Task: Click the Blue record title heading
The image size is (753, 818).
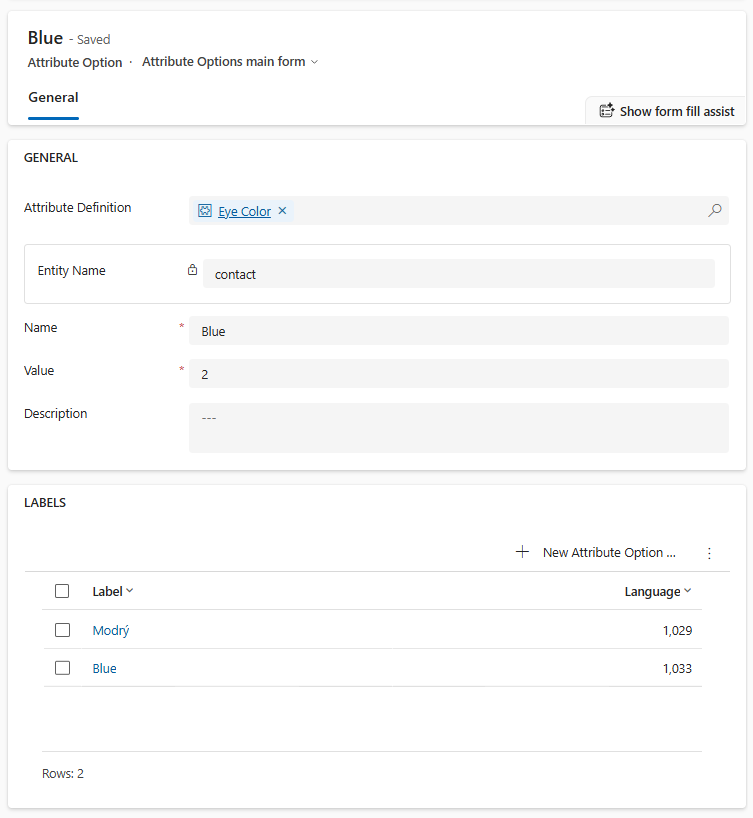Action: click(x=45, y=38)
